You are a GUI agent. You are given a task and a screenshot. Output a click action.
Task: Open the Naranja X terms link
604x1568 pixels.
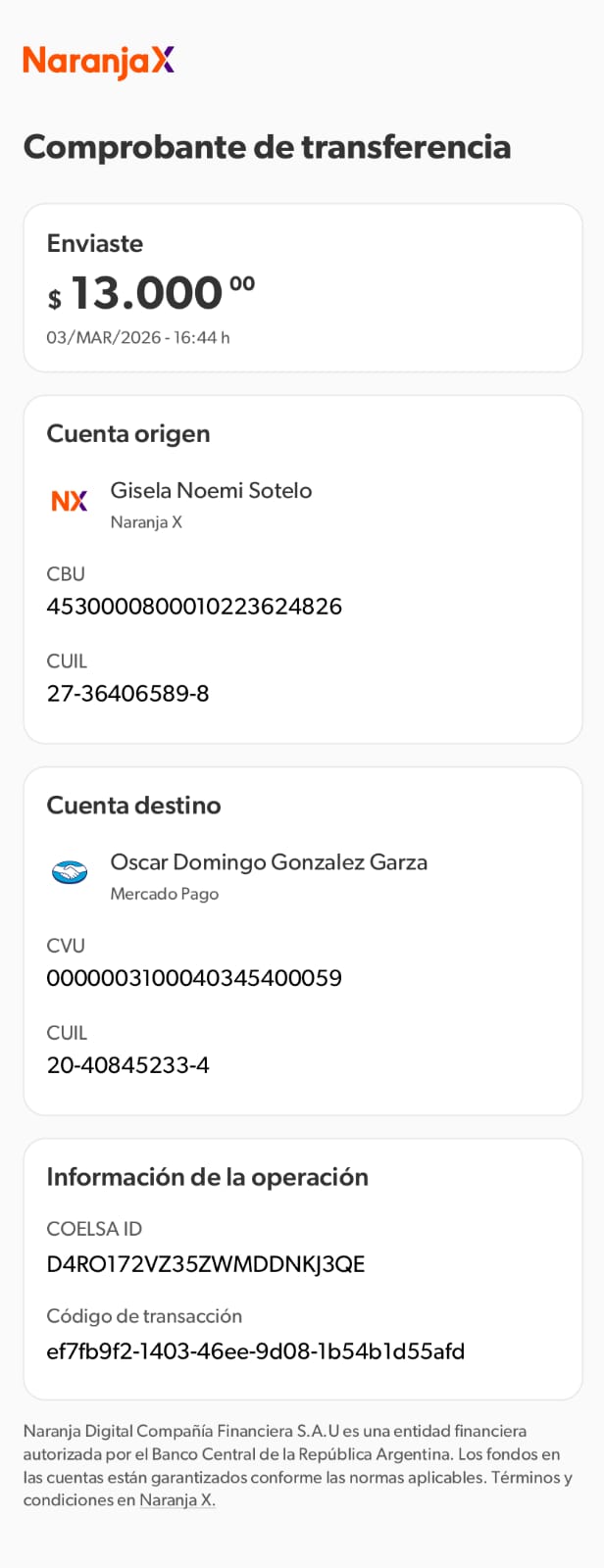pyautogui.click(x=176, y=1499)
